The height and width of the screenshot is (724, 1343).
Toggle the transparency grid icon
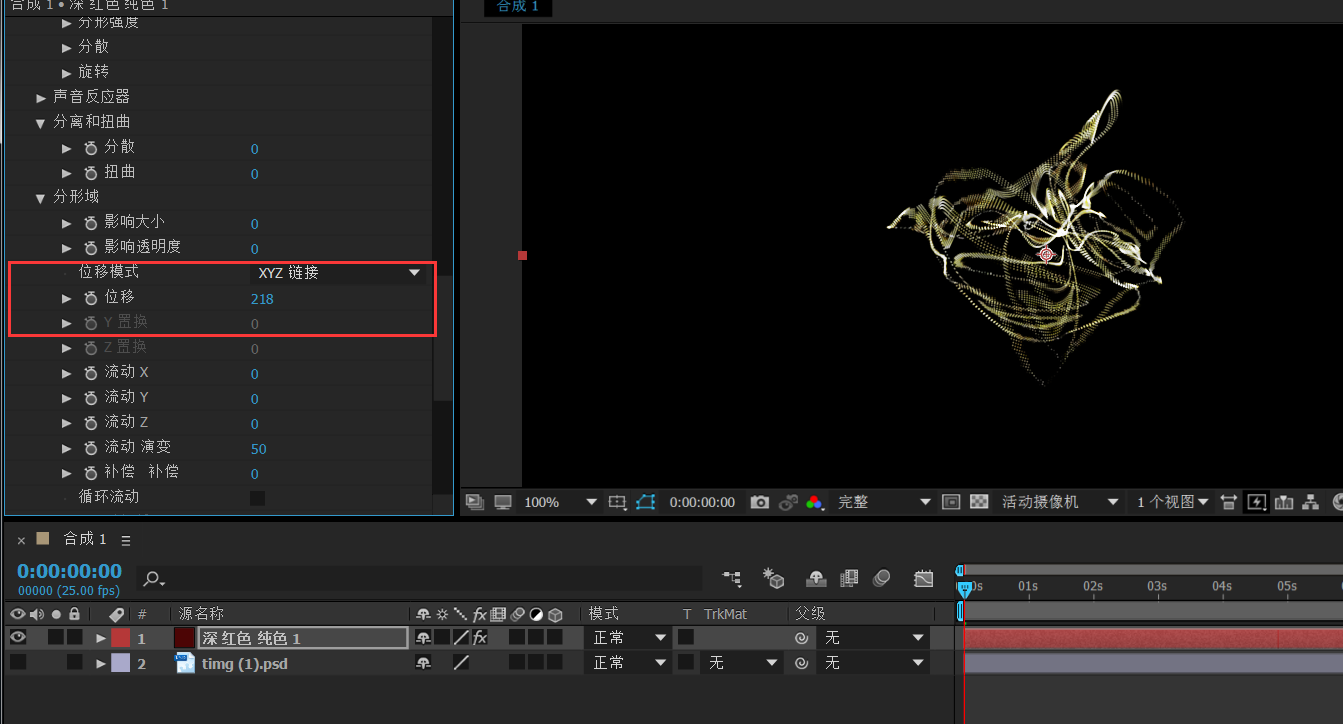980,502
